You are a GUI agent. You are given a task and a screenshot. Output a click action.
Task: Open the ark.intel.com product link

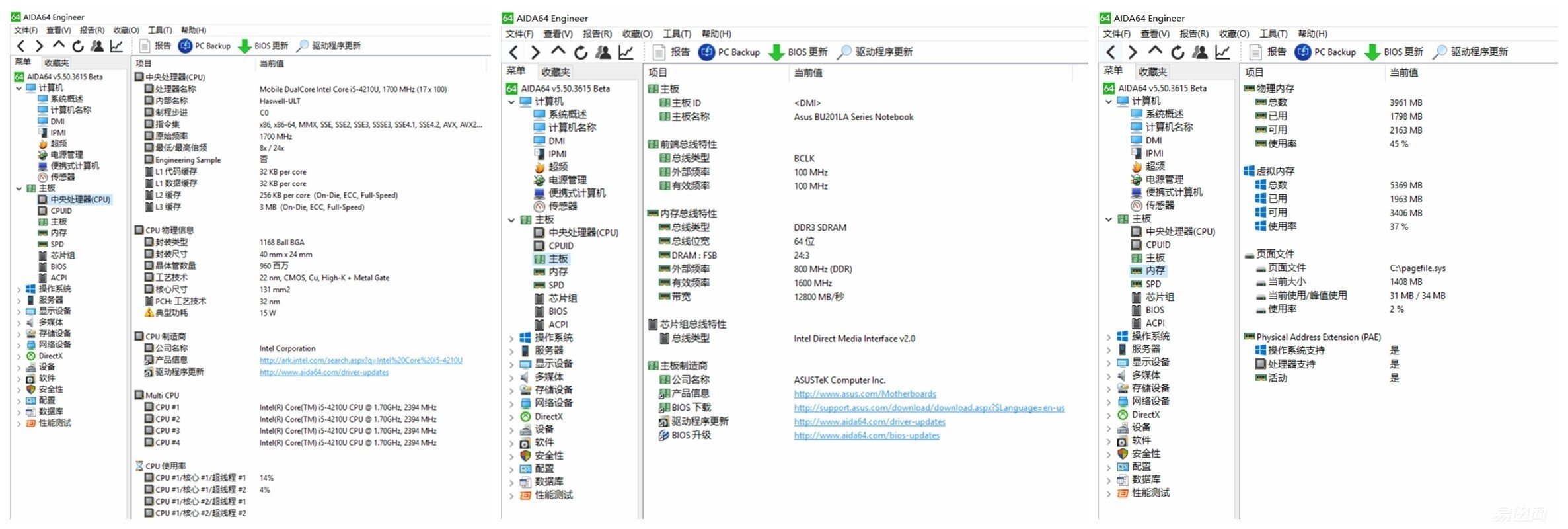click(x=361, y=361)
